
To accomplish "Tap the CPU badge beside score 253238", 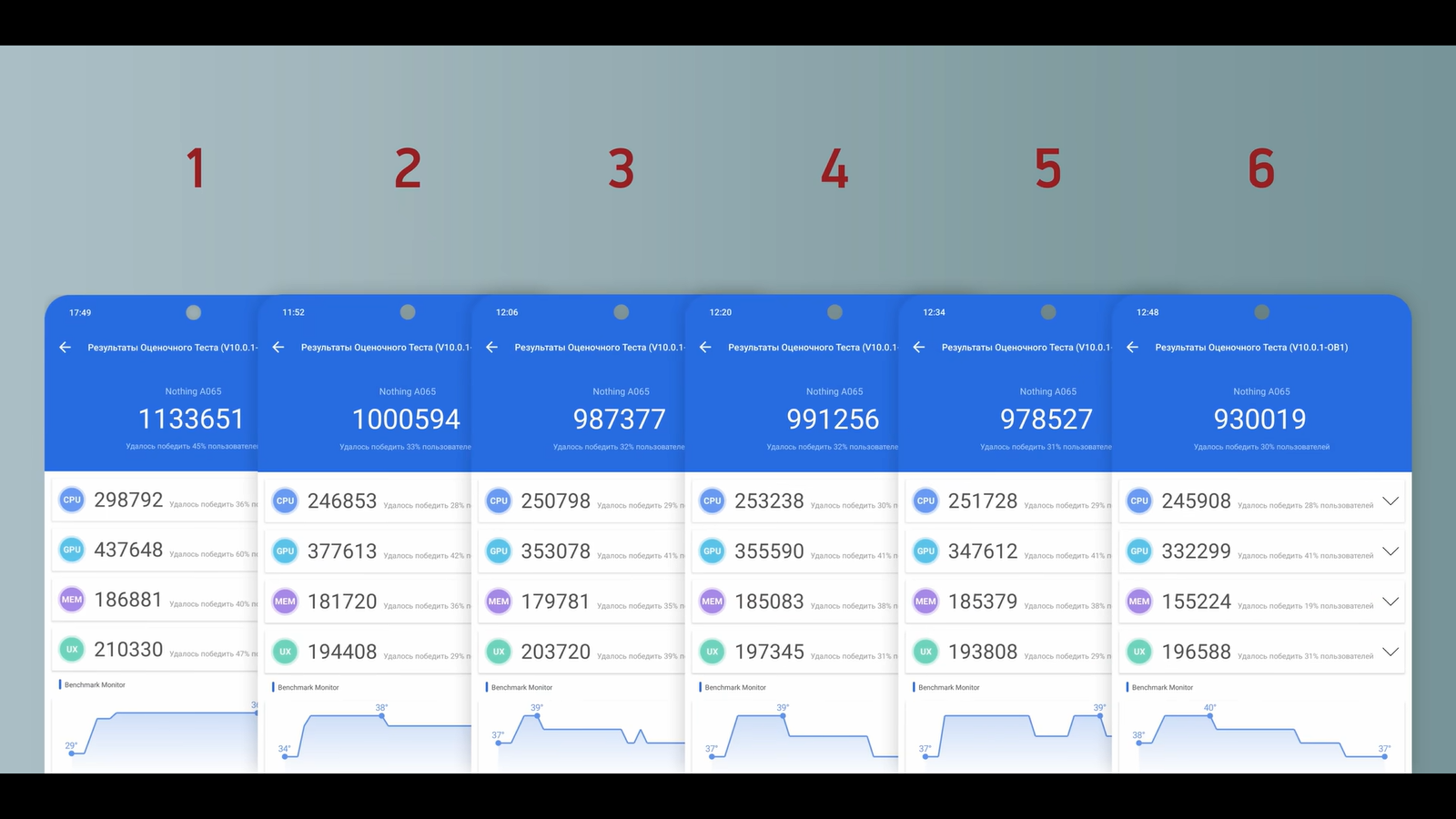I will click(x=713, y=500).
